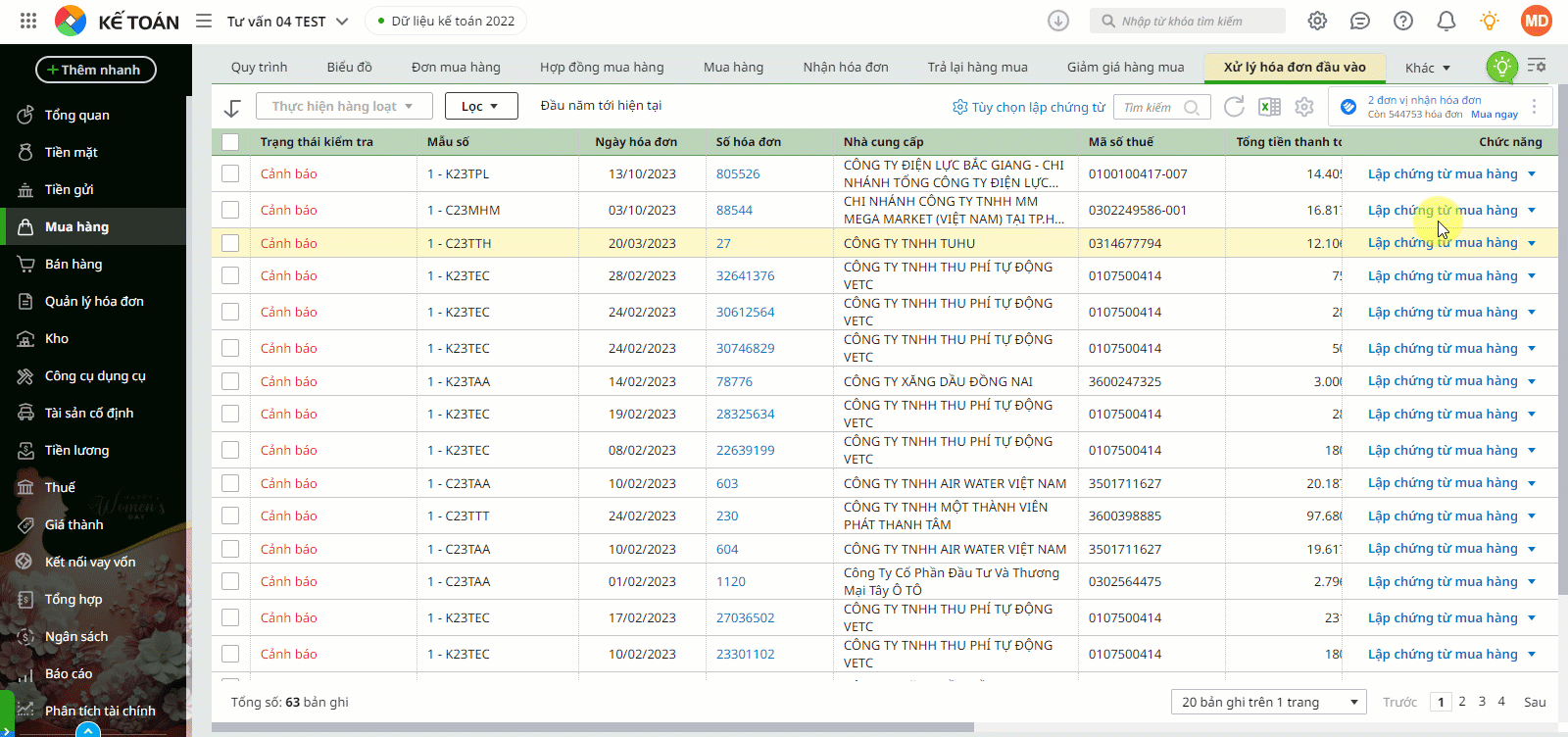Image resolution: width=1568 pixels, height=737 pixels.
Task: Open Công cụ dụng cụ in sidebar
Action: 93,375
